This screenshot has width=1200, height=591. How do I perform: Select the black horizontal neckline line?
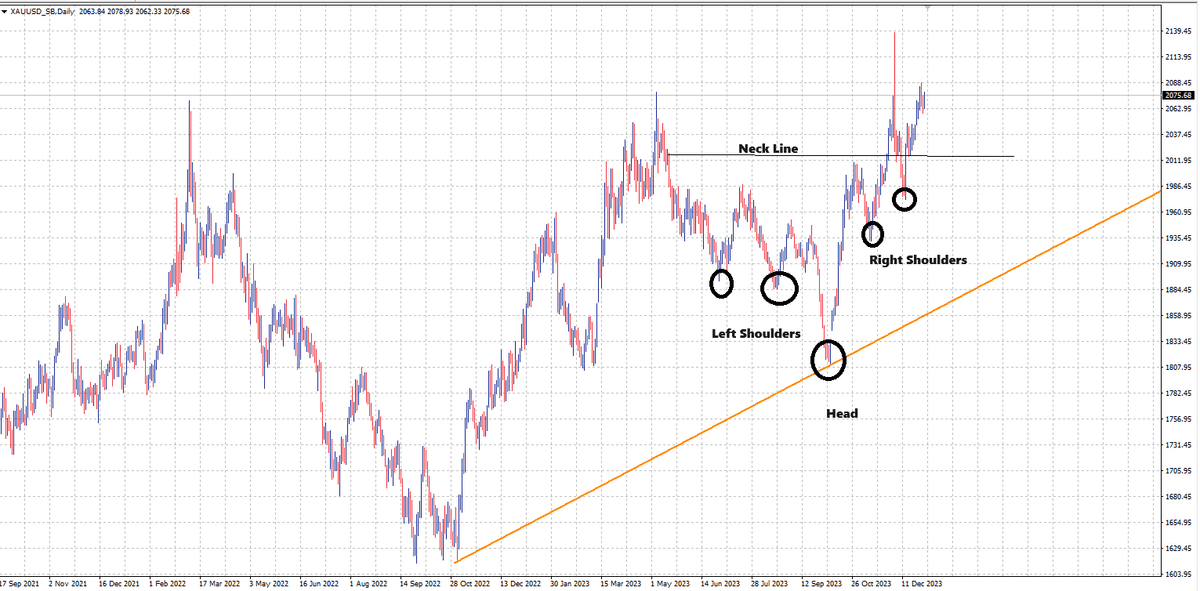(840, 155)
